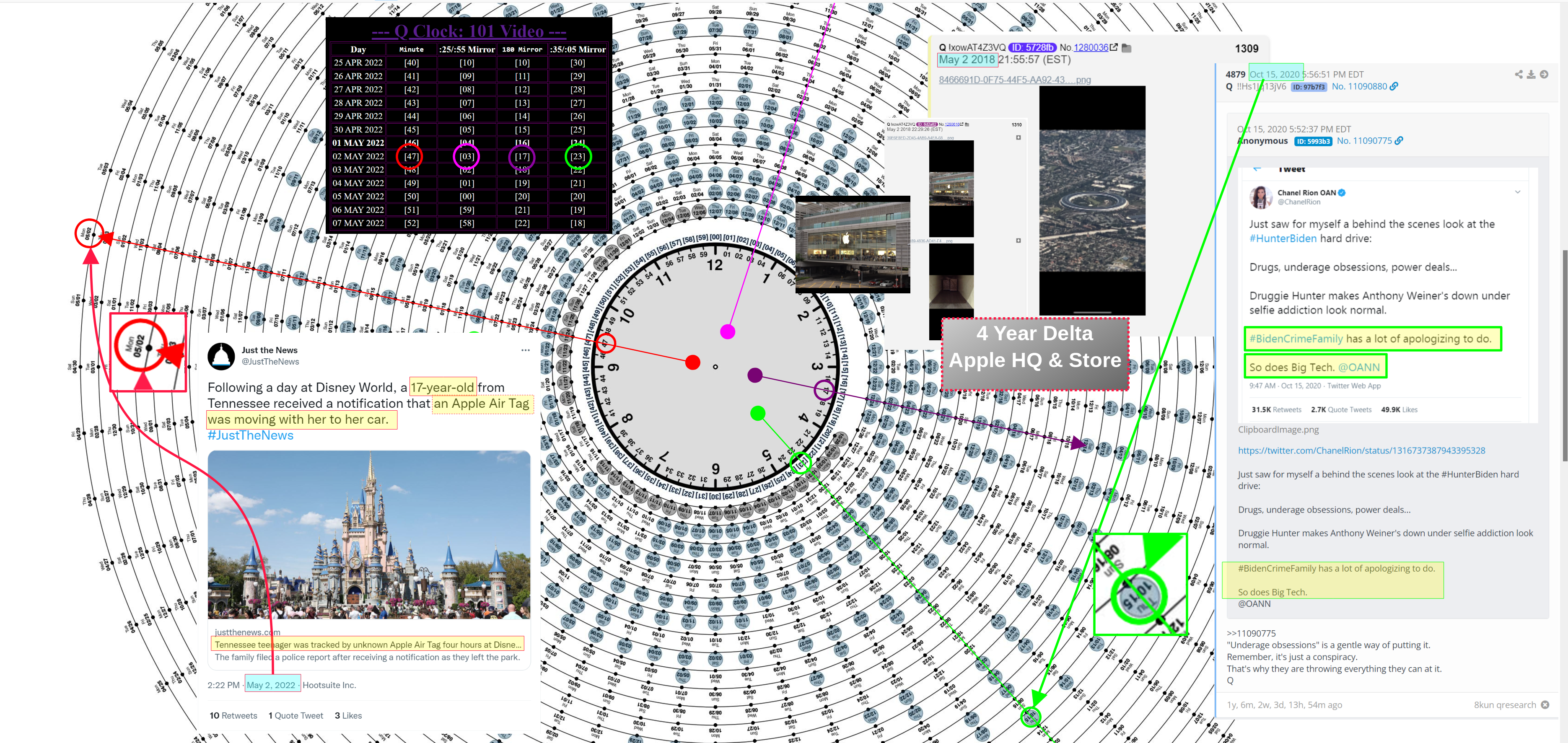Click 2.7K Quote Tweets count
The width and height of the screenshot is (1568, 743).
click(x=1341, y=409)
